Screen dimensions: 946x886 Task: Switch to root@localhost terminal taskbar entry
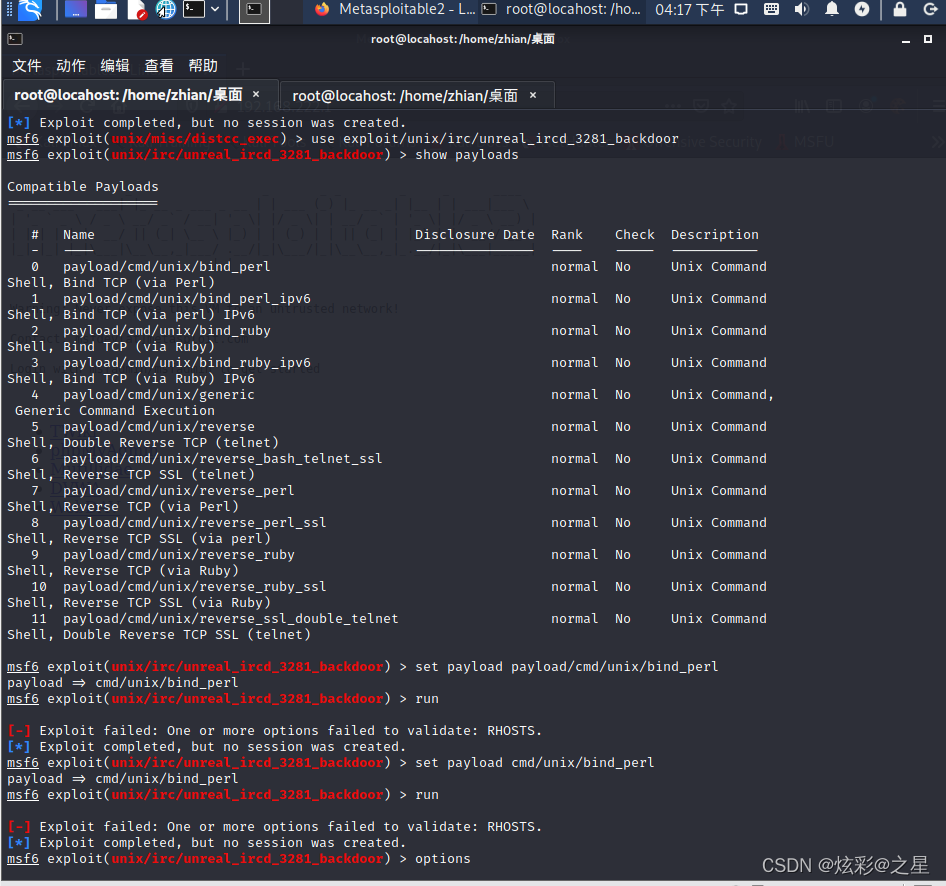[562, 9]
